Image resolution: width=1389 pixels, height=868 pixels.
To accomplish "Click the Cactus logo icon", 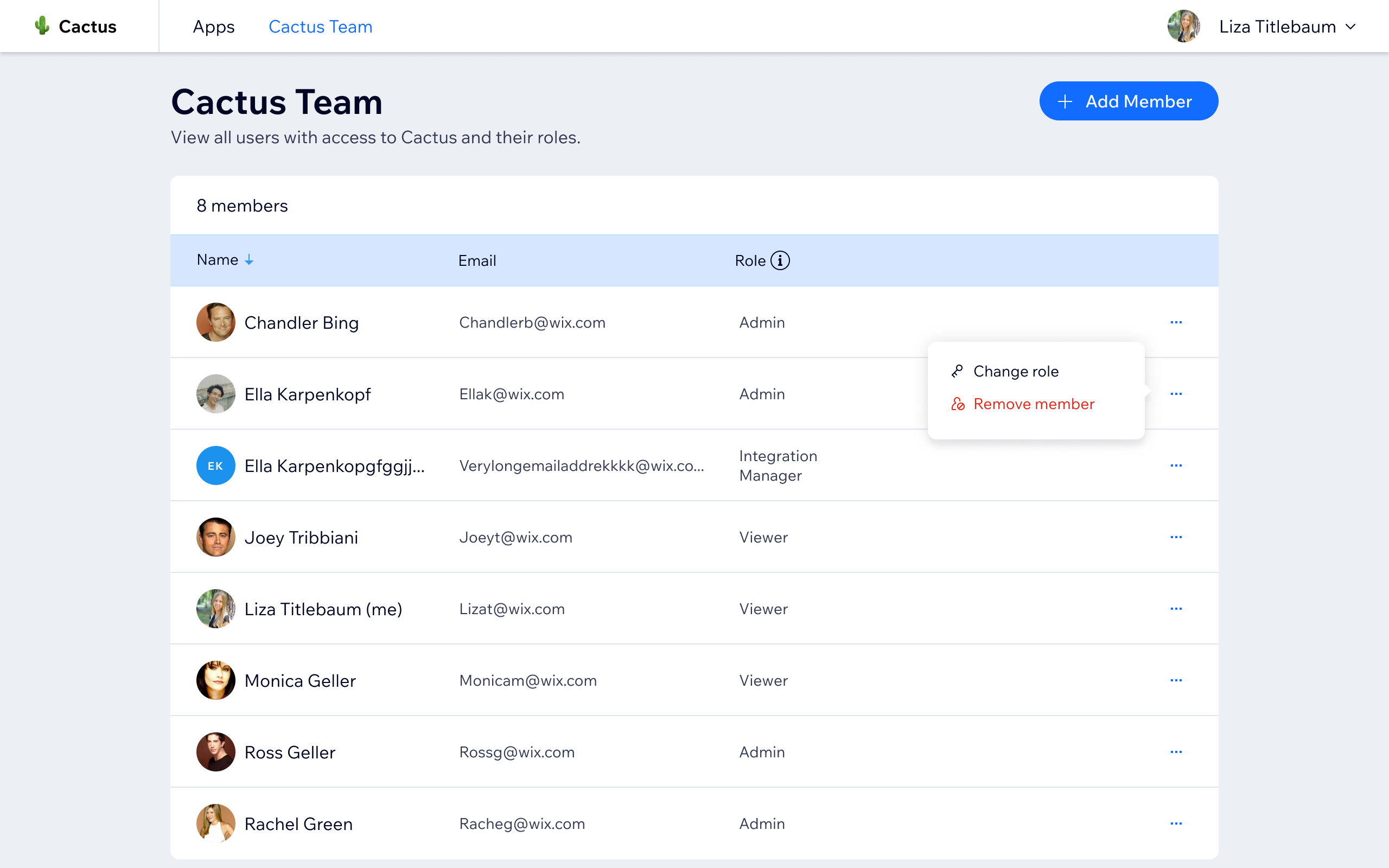I will click(42, 26).
